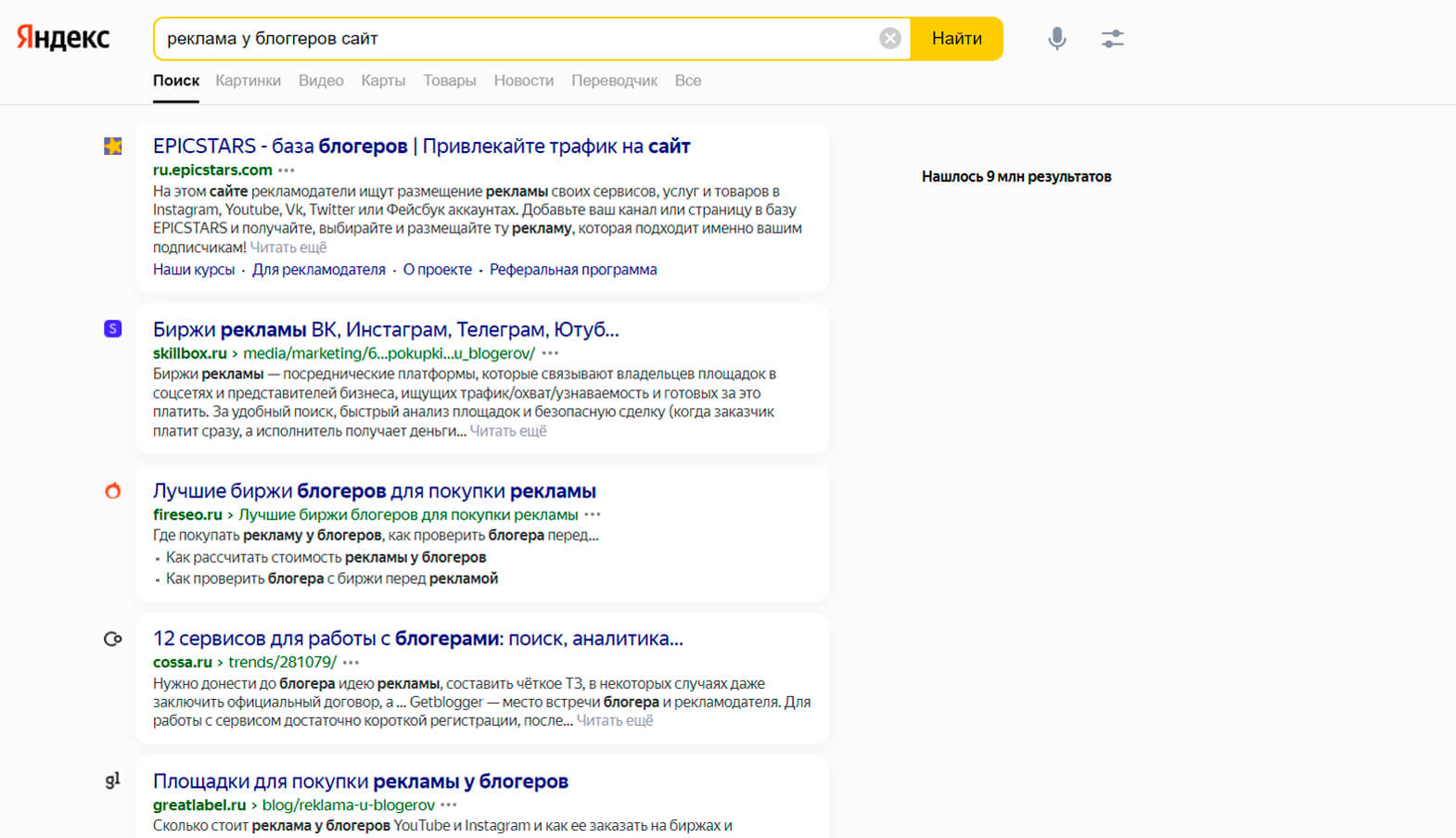1456x838 pixels.
Task: Expand EPICSTARS snippet via Читать ещё
Action: pyautogui.click(x=288, y=248)
